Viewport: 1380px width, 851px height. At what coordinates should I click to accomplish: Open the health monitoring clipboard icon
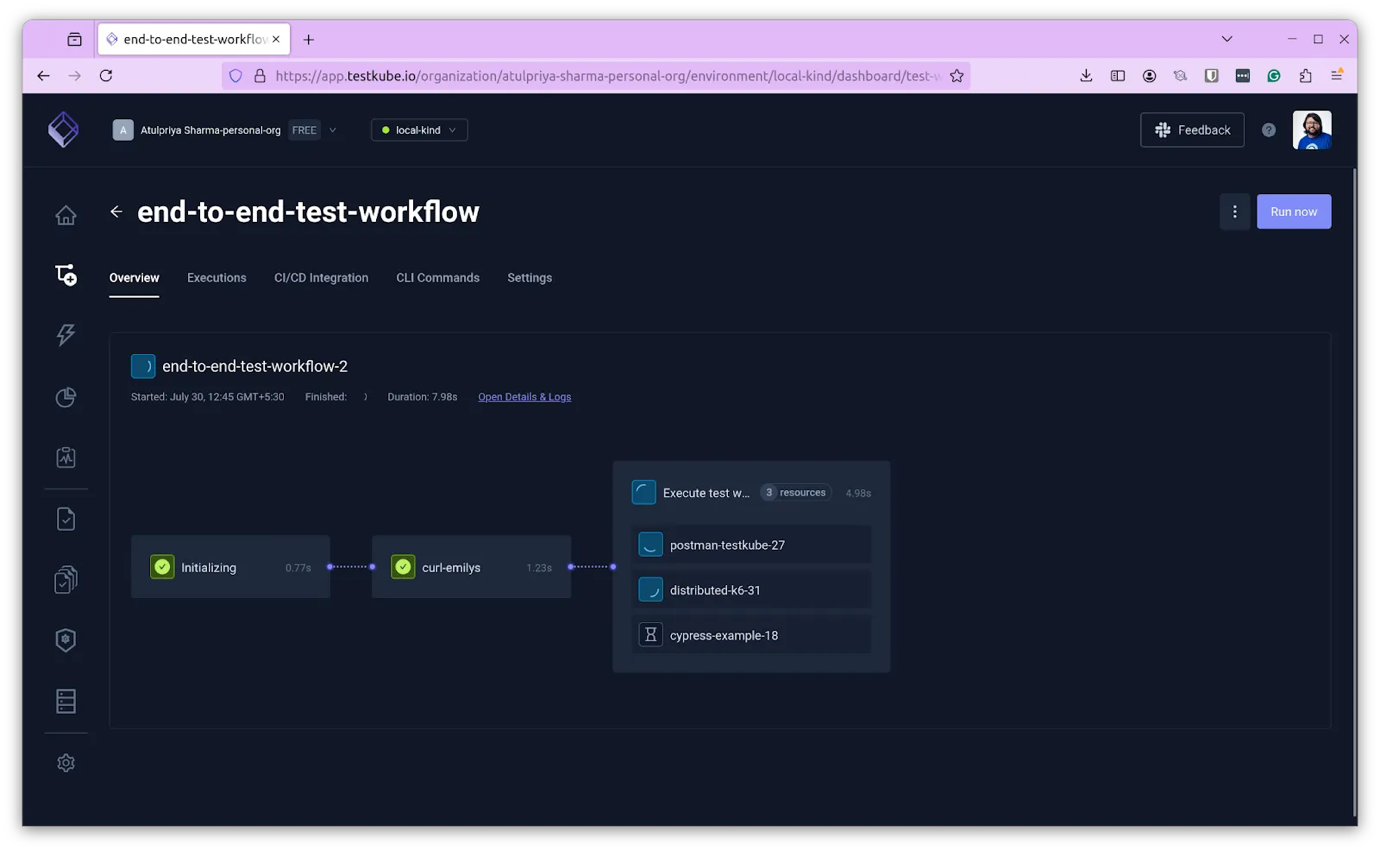[65, 457]
